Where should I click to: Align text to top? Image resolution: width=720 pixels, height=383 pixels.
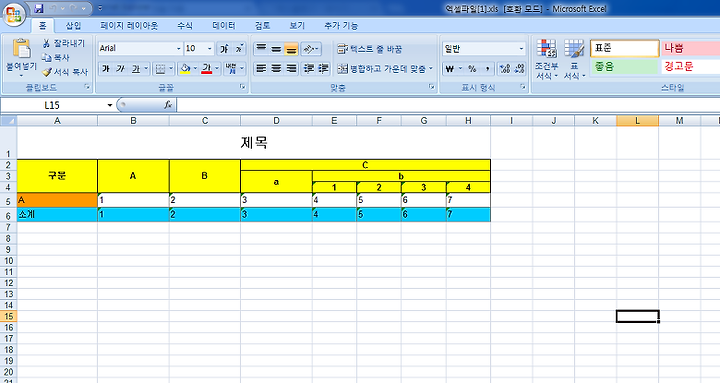tap(261, 49)
